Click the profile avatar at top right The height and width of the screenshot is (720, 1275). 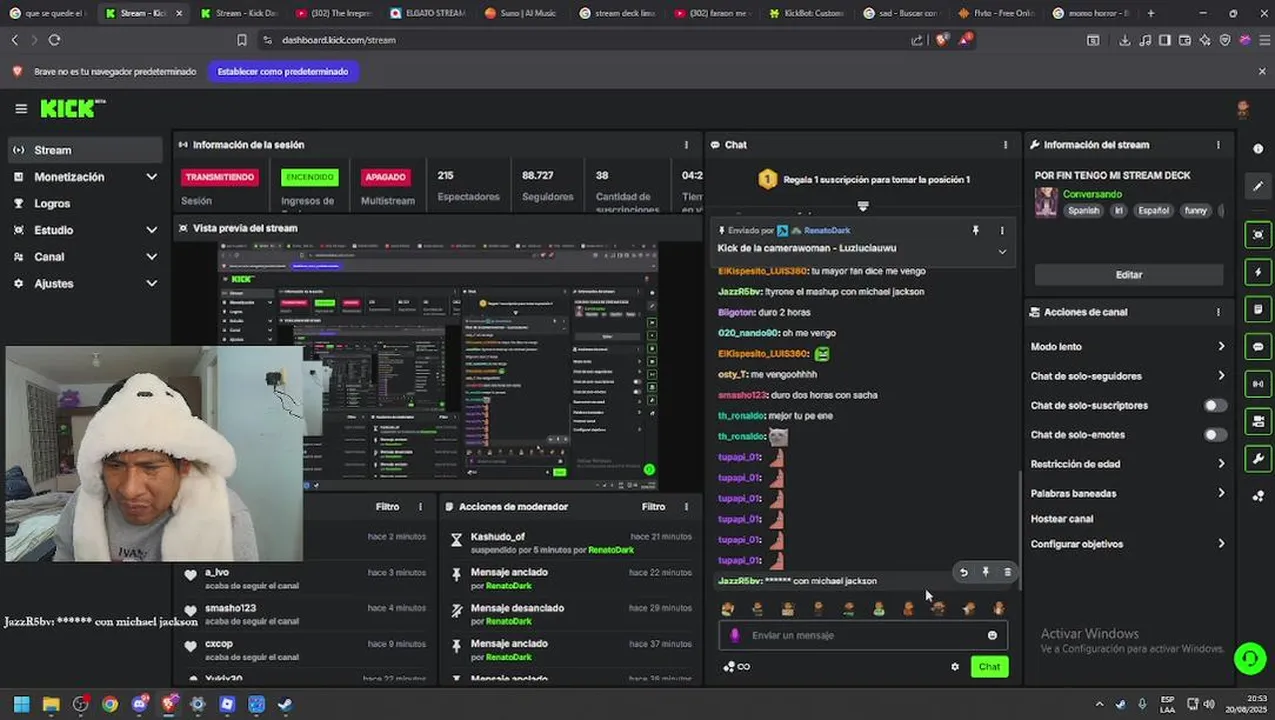point(1243,109)
